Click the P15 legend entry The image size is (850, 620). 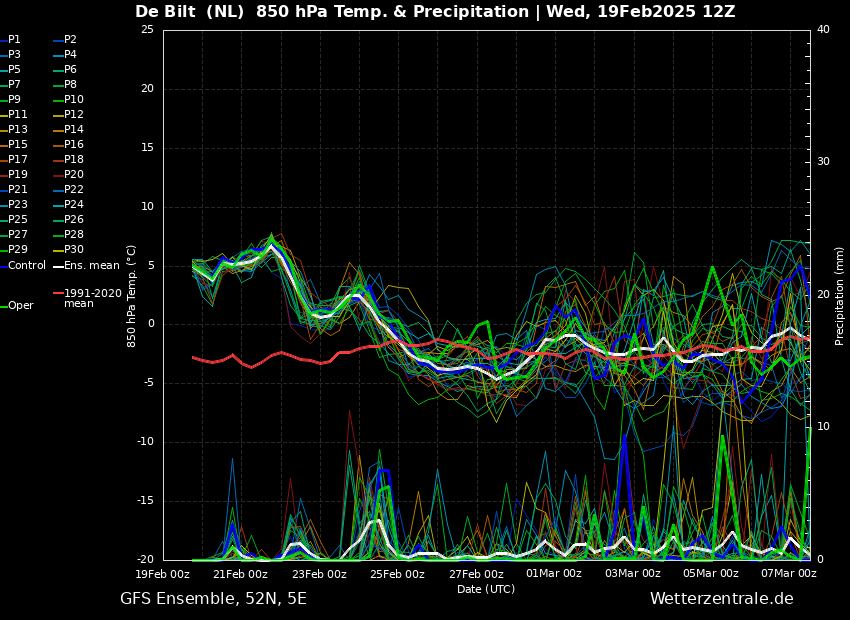[14, 144]
